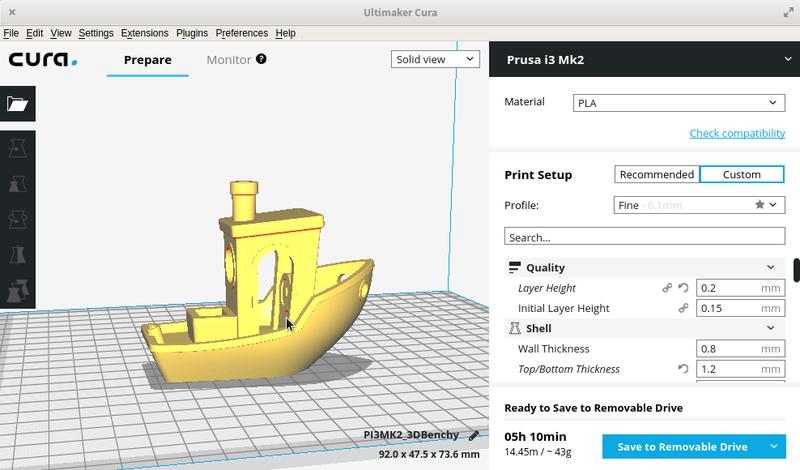The image size is (800, 470).
Task: Switch to the Monitor tab
Action: pyautogui.click(x=229, y=60)
